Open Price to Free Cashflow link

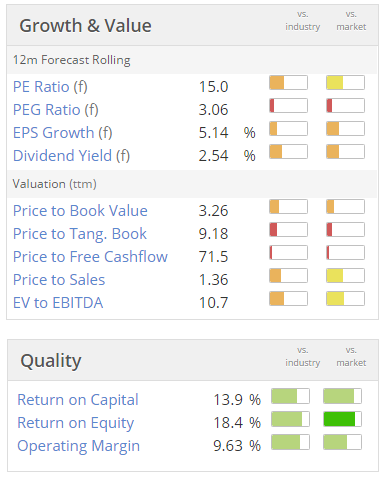click(90, 257)
